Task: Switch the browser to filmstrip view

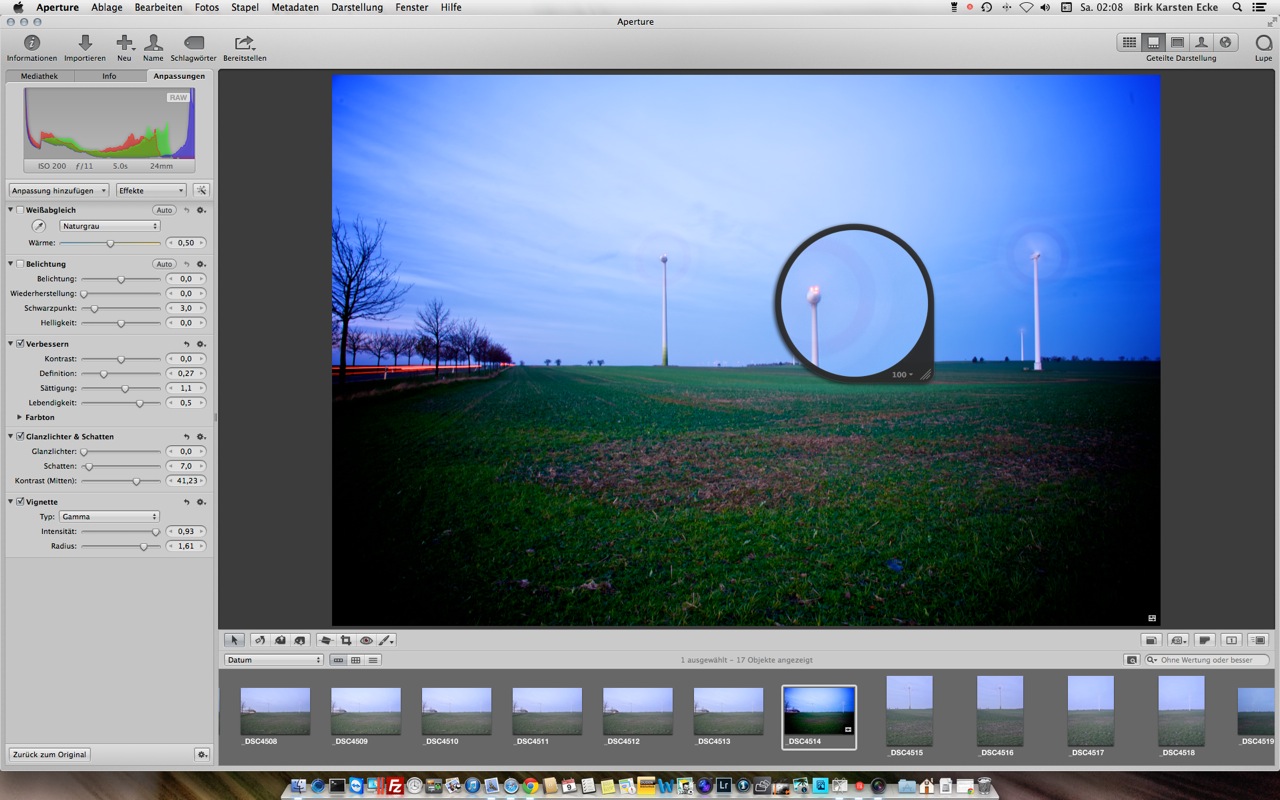Action: click(x=339, y=660)
